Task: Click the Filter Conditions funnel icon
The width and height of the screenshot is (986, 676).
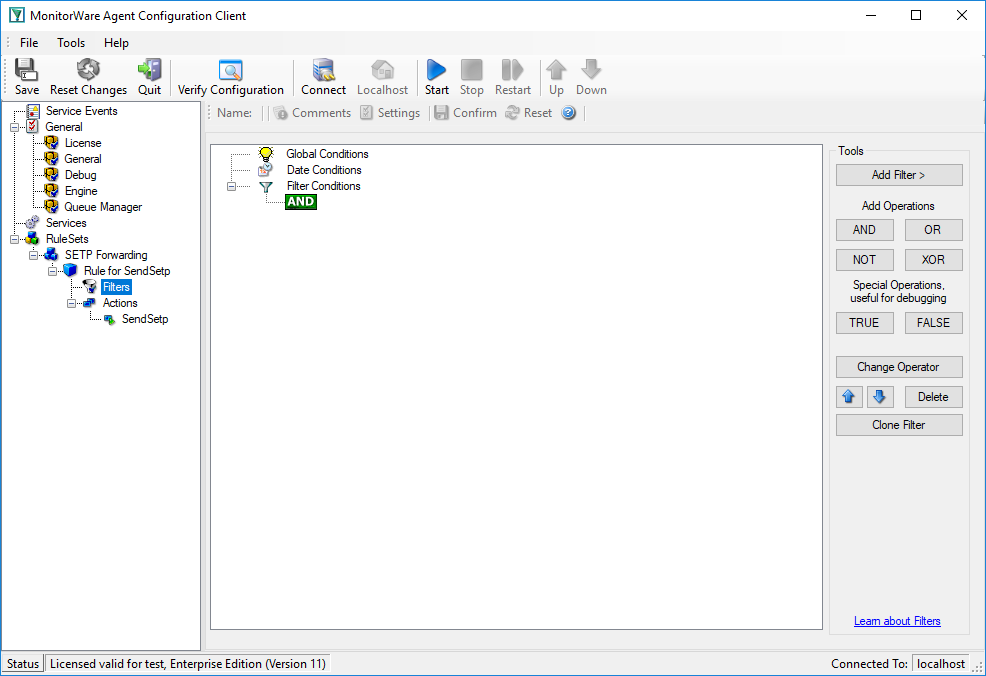Action: click(266, 187)
